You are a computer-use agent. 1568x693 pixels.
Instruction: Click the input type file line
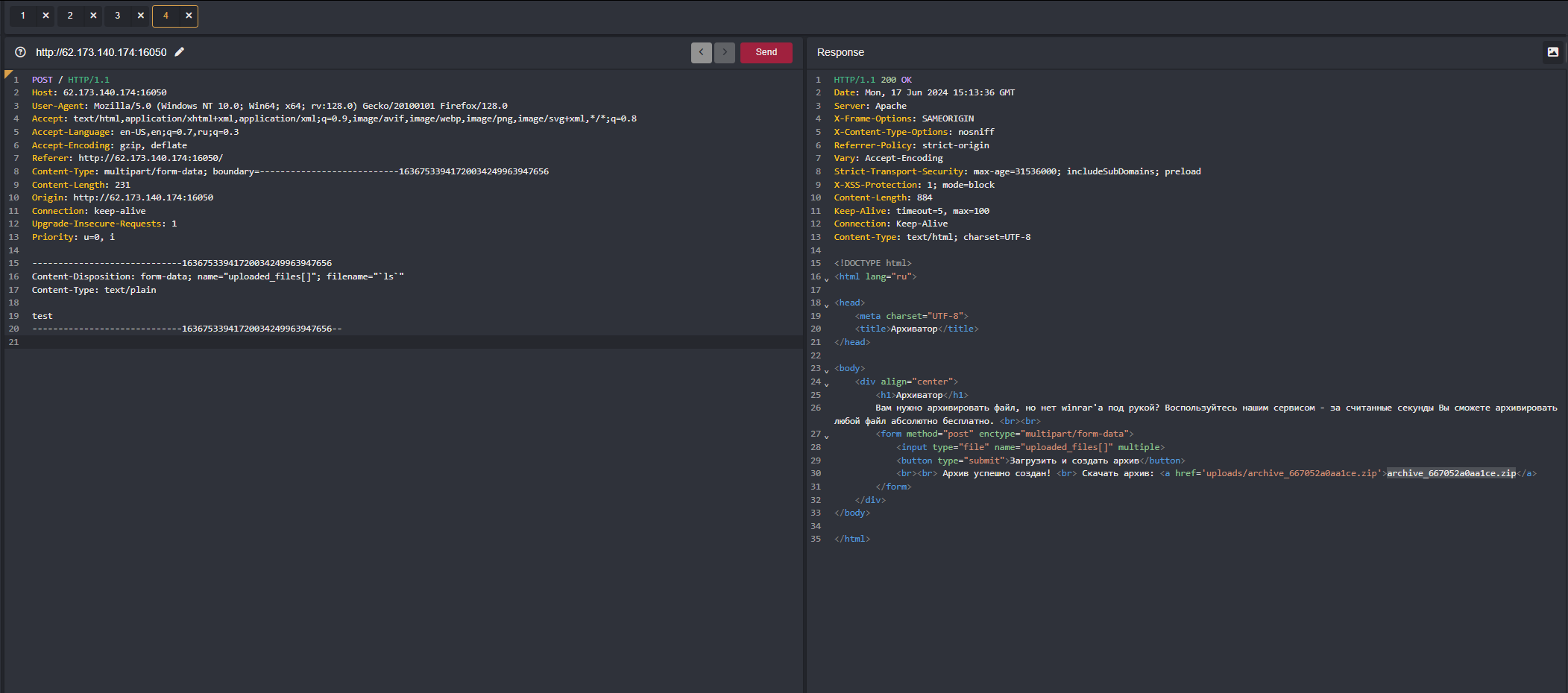pos(1030,447)
